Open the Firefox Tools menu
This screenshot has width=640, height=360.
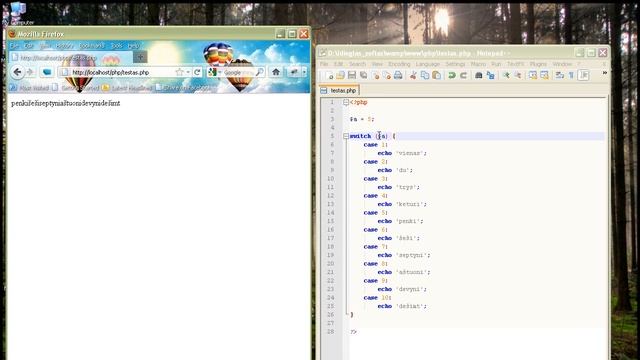click(x=116, y=46)
